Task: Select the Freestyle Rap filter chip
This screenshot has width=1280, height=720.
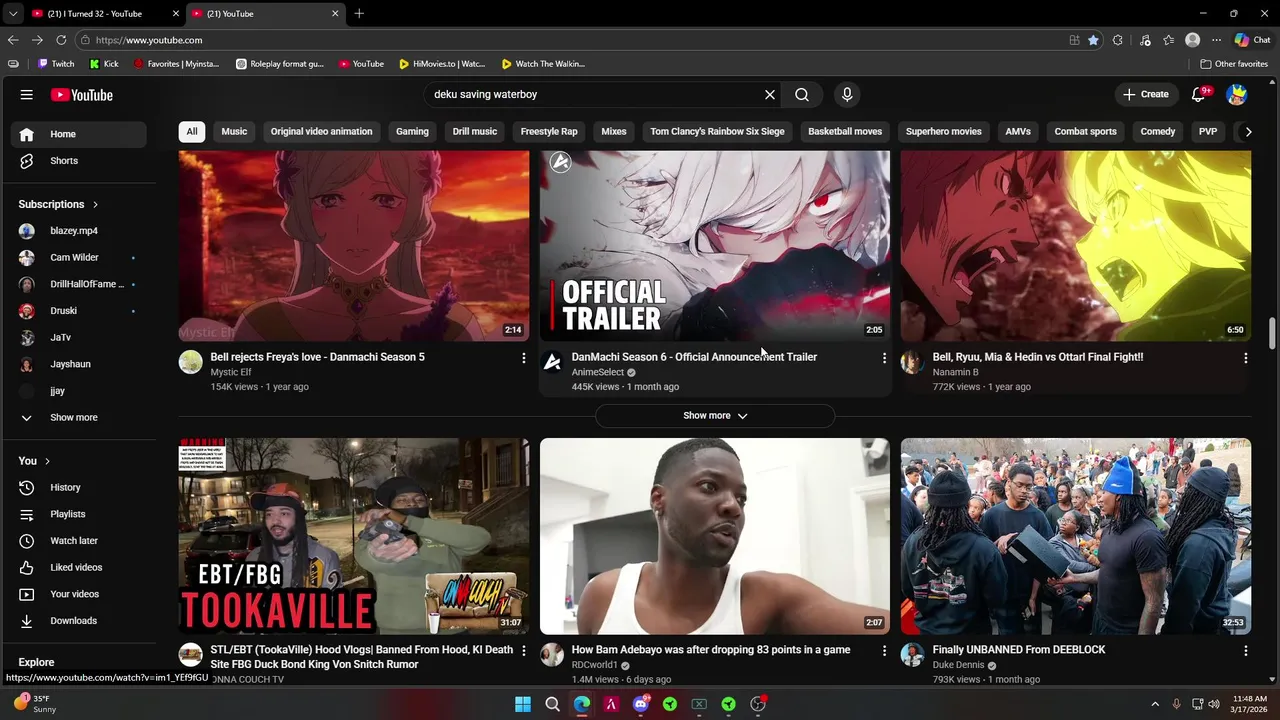Action: [549, 132]
